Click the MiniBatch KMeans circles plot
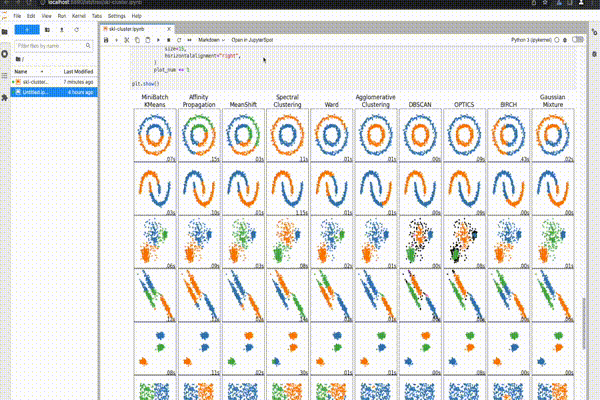Screen dimensions: 600x400 click(x=155, y=135)
